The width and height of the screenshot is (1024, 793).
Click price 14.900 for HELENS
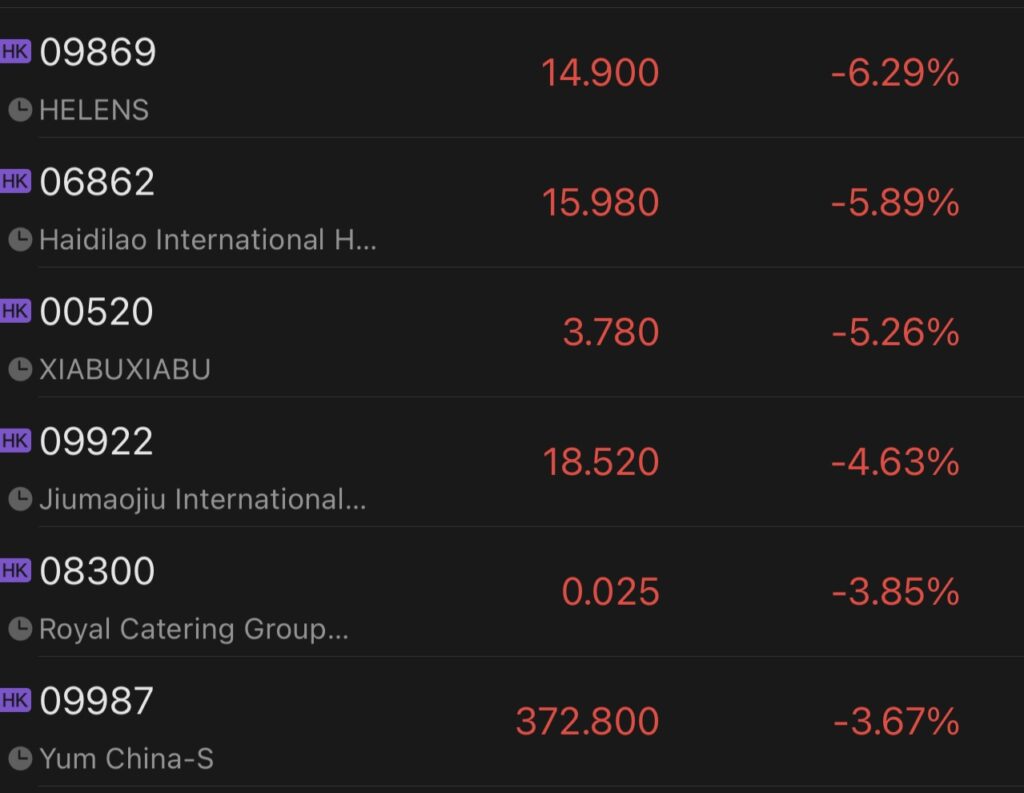coord(600,73)
